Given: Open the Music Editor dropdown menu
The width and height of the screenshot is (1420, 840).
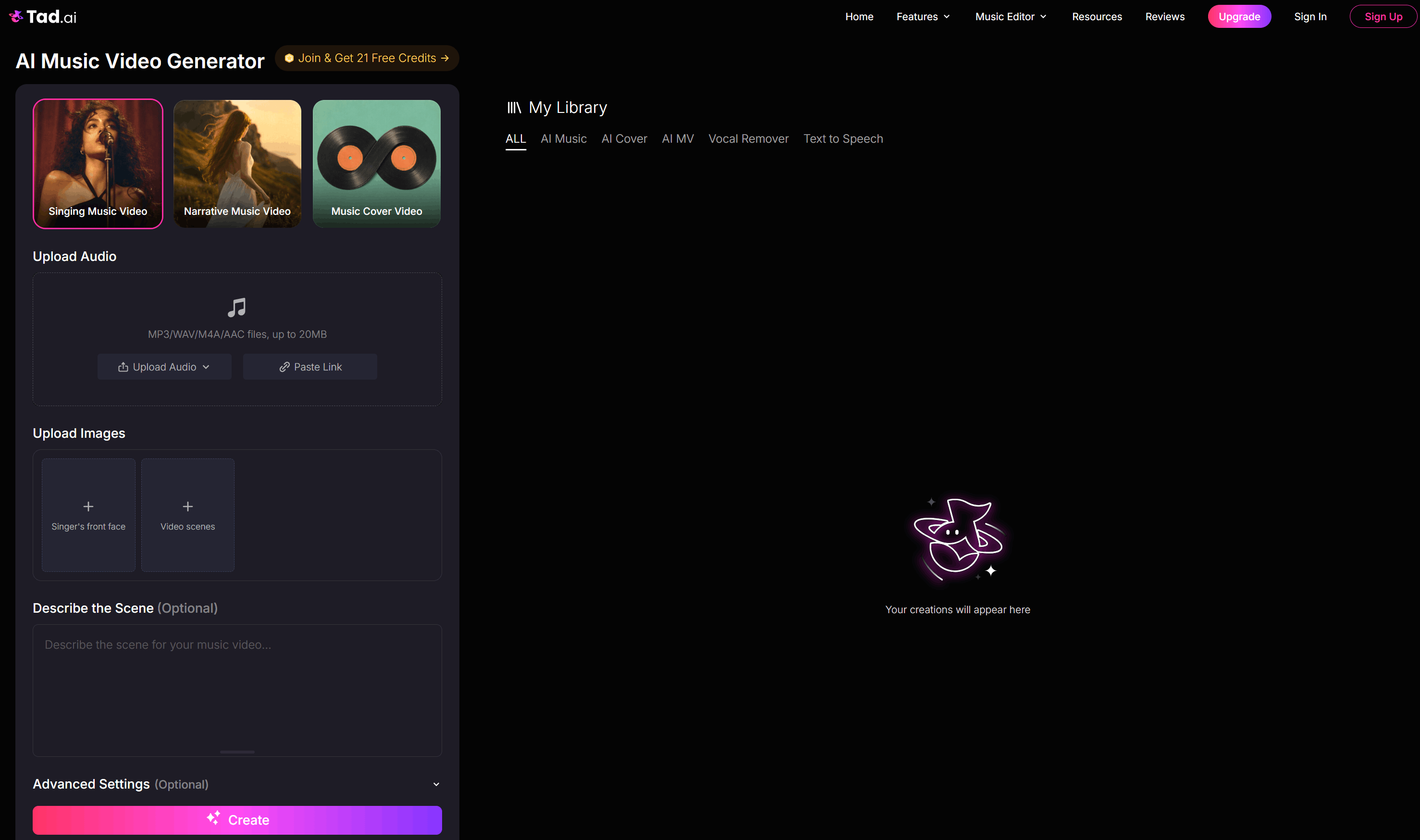Looking at the screenshot, I should click(1011, 16).
